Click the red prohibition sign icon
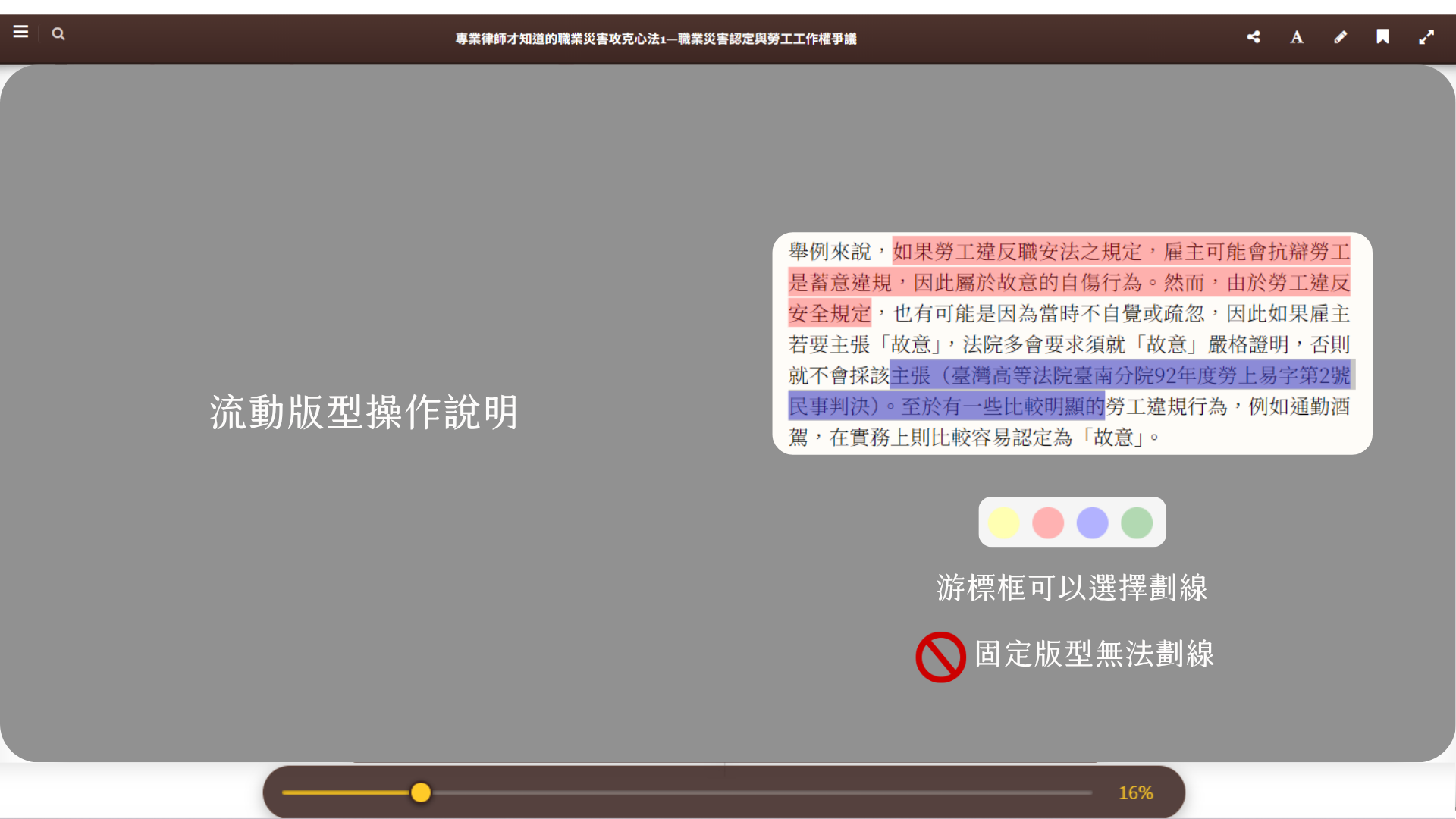1456x819 pixels. (940, 657)
